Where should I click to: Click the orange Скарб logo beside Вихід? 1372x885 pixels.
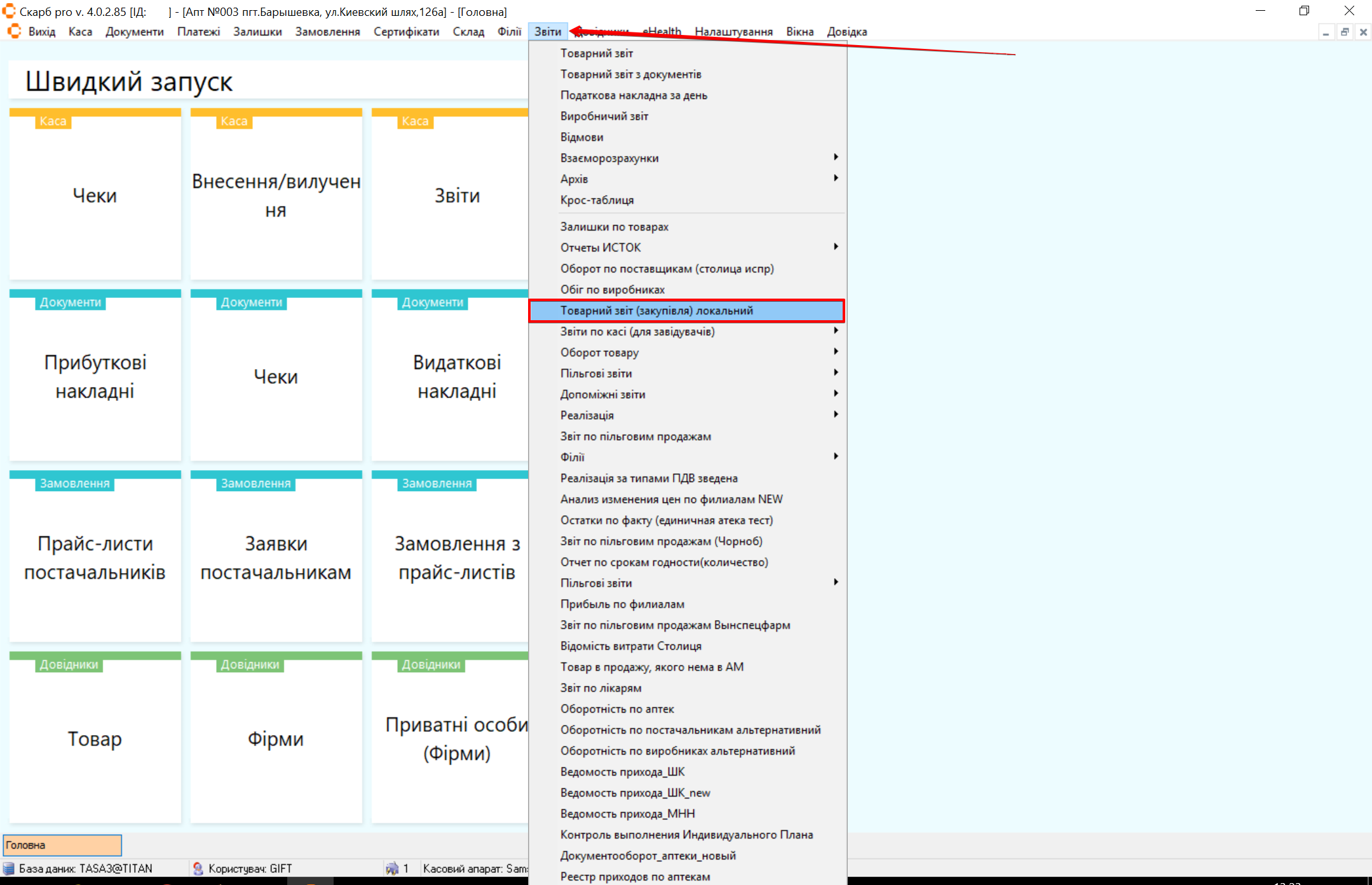pyautogui.click(x=14, y=31)
